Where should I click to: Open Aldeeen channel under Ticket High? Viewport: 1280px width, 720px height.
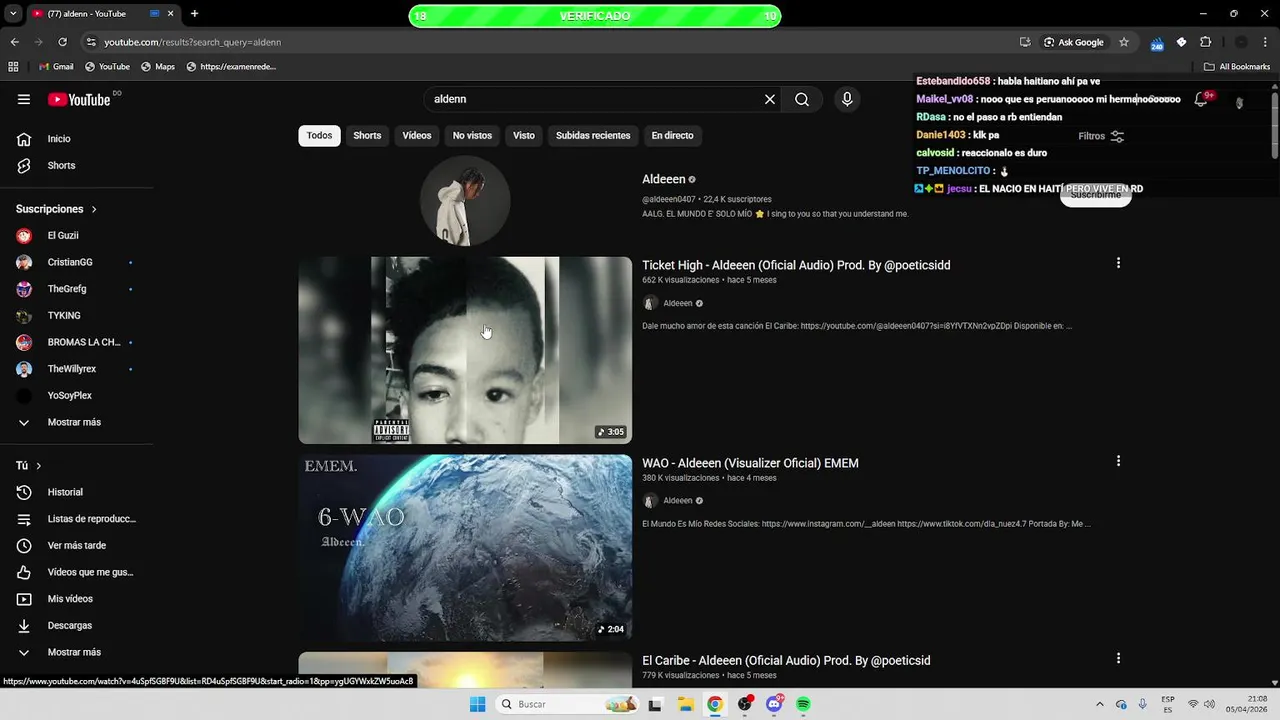point(678,303)
